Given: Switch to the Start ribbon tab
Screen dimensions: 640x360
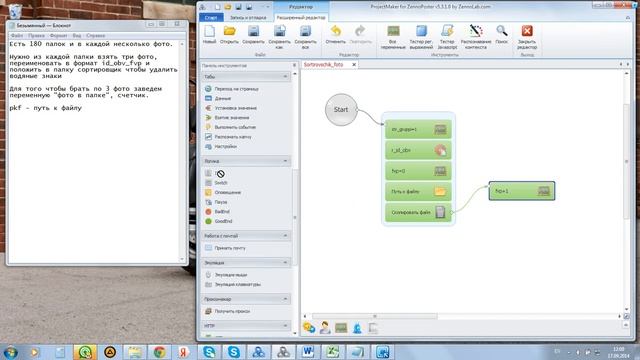Looking at the screenshot, I should pyautogui.click(x=211, y=18).
